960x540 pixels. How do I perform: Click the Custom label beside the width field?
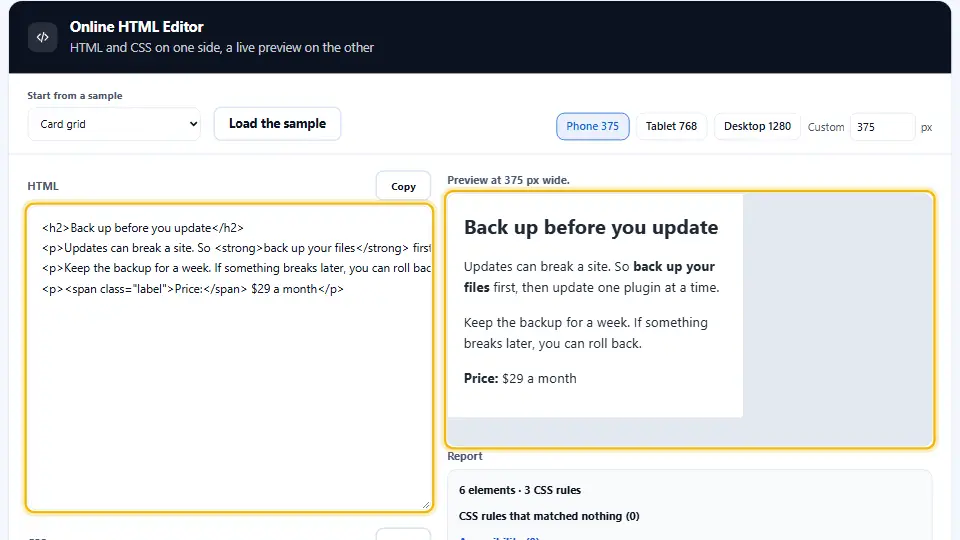pos(825,127)
